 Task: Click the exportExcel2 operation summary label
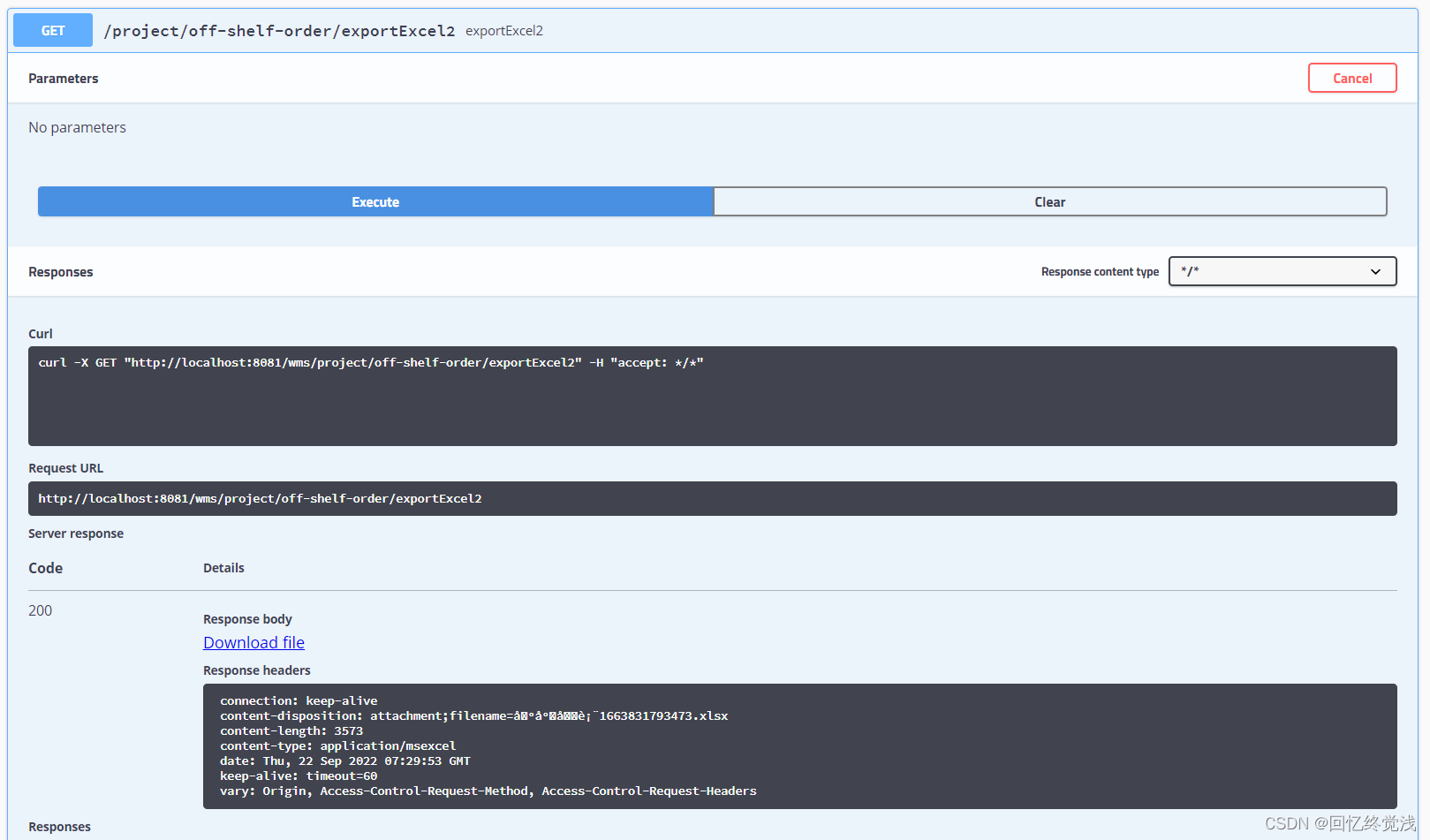[x=503, y=30]
